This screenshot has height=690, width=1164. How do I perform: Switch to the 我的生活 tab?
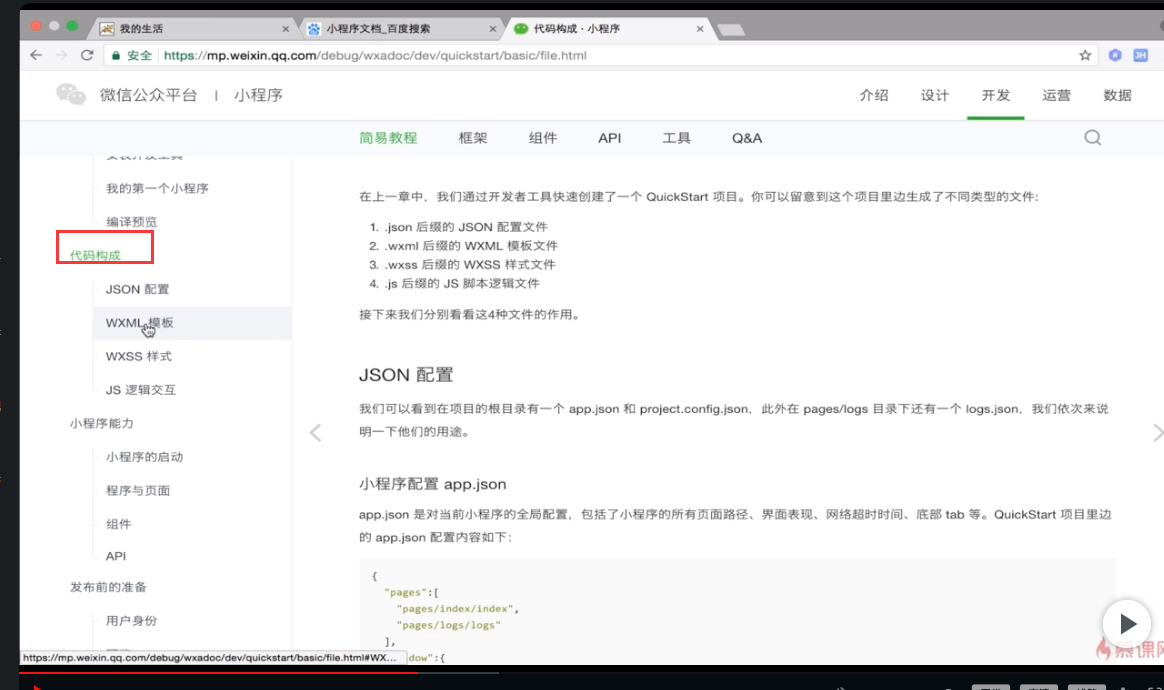coord(193,29)
